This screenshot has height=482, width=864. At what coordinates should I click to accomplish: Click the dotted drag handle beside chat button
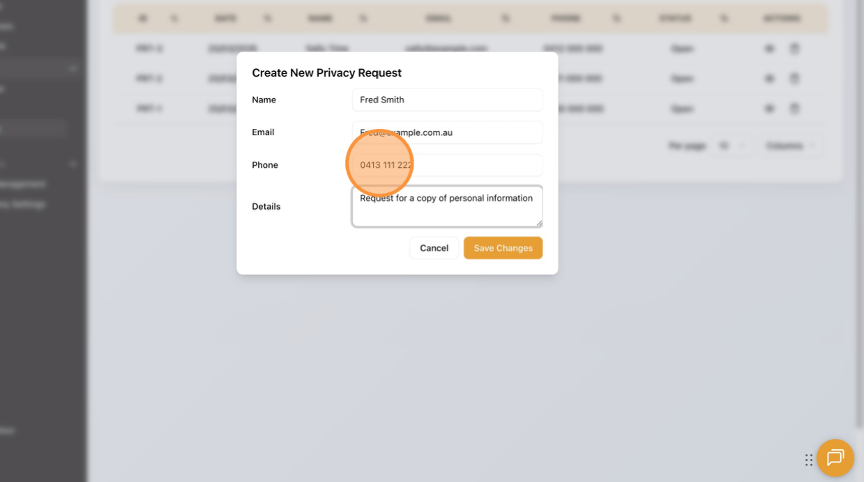809,460
